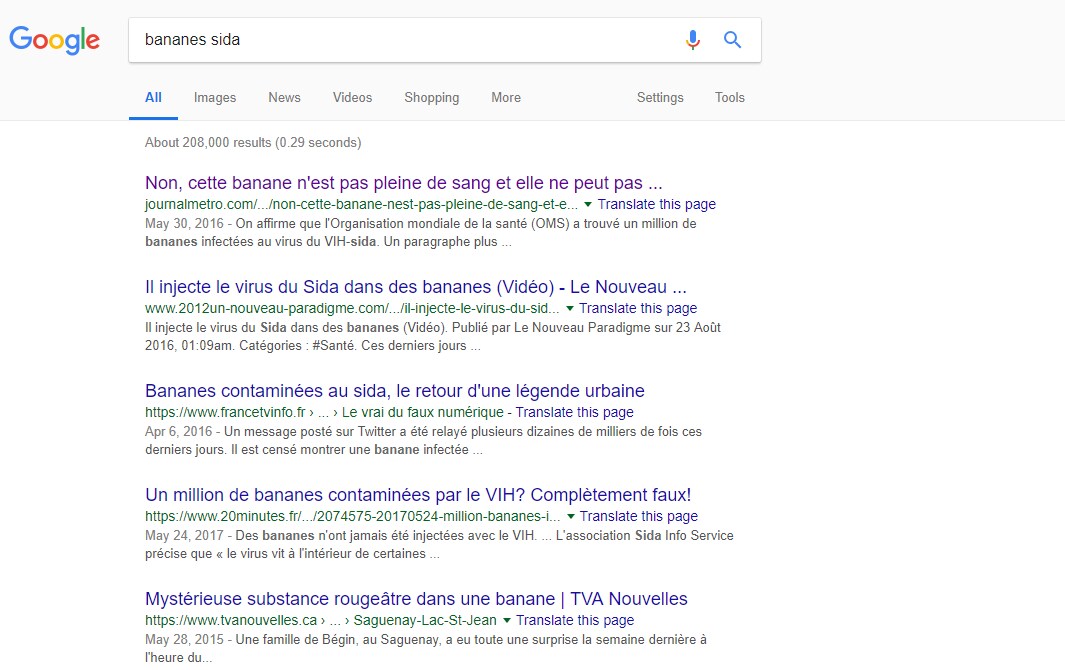Open search Tools
The width and height of the screenshot is (1065, 670).
tap(729, 98)
